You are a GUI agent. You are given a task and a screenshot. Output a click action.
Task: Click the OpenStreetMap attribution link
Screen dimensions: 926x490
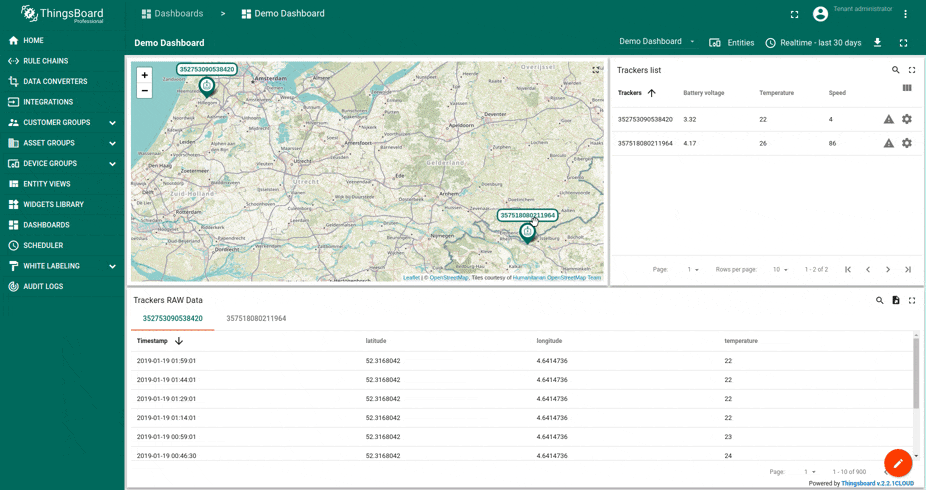[449, 278]
